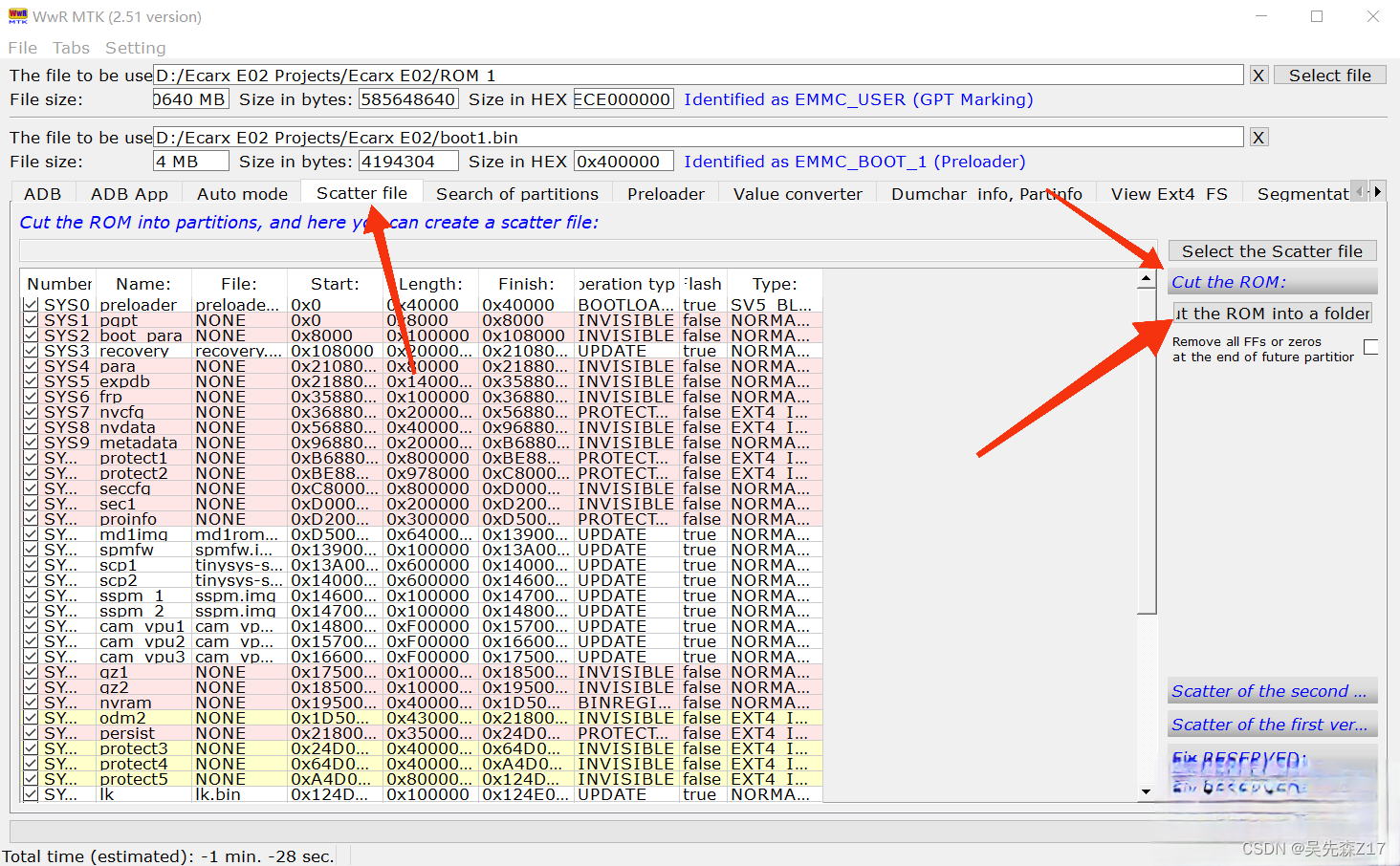Select the proinfo name cell

click(143, 519)
